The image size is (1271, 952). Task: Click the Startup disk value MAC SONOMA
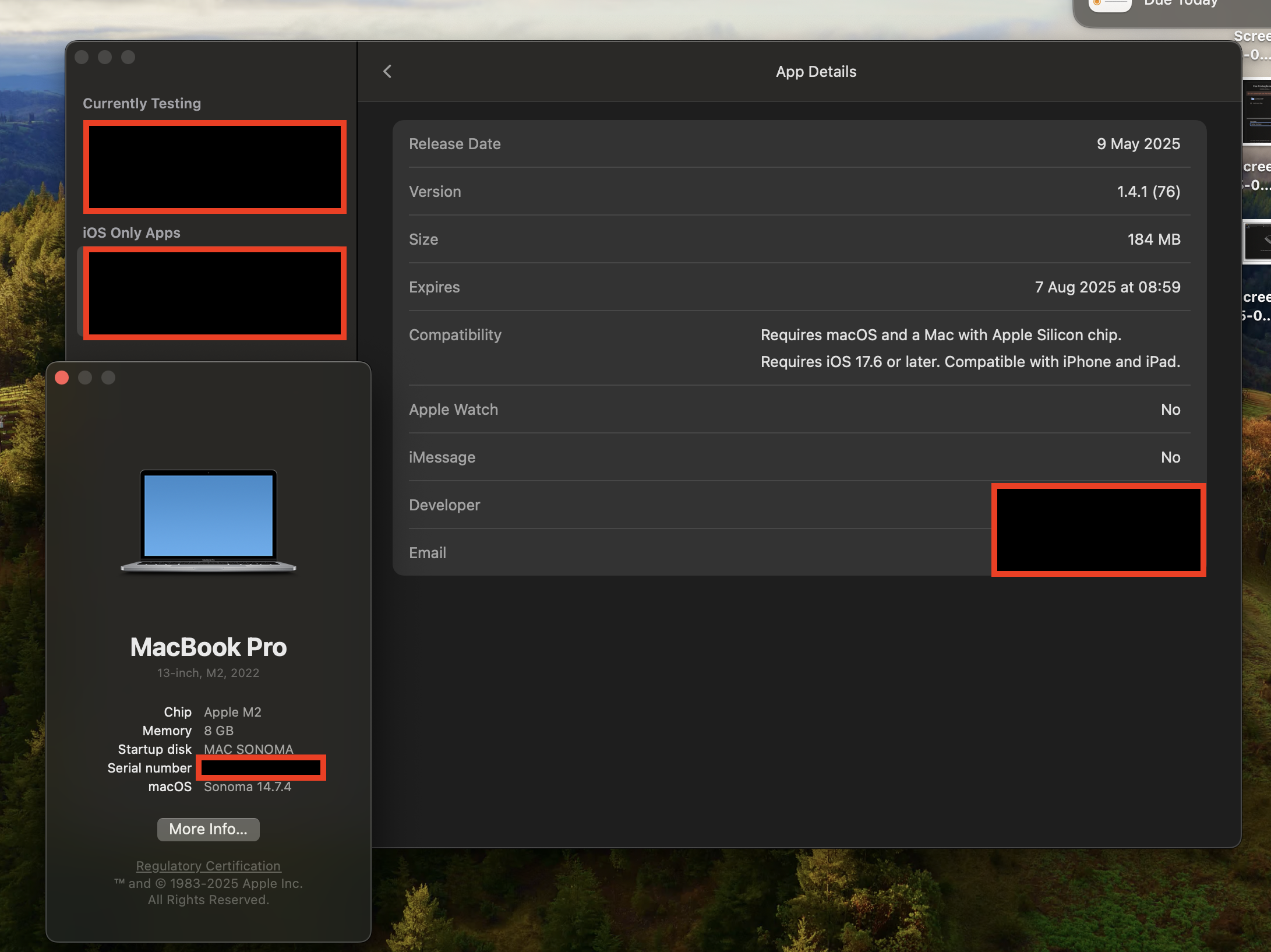249,749
